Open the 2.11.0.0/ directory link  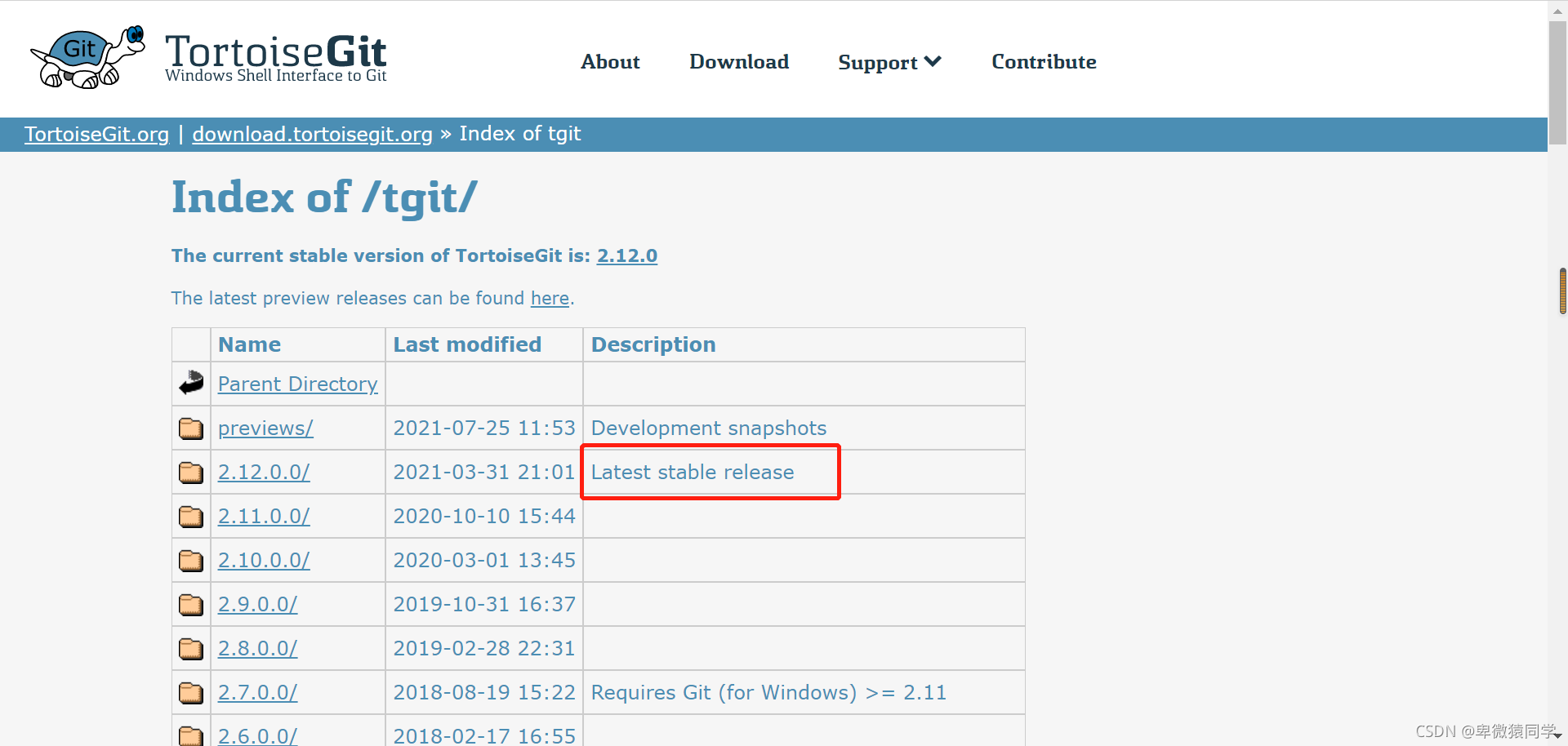click(x=264, y=516)
